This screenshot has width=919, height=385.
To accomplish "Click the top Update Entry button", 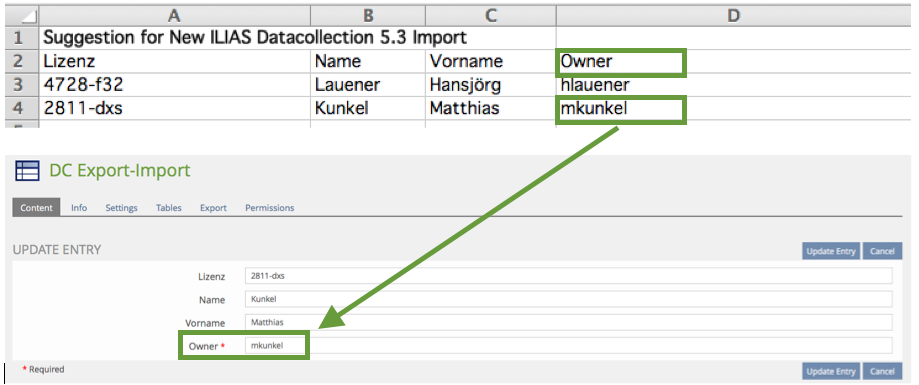I will point(831,251).
